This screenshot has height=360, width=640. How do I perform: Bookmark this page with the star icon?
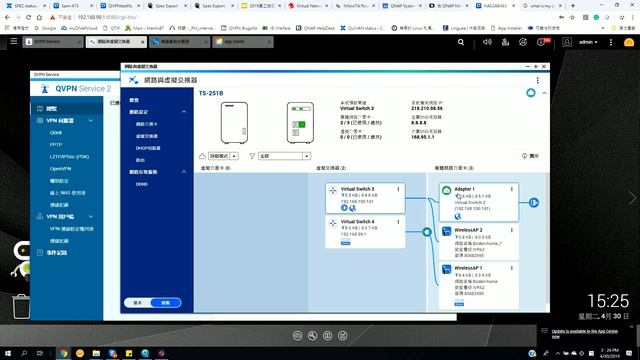[572, 17]
